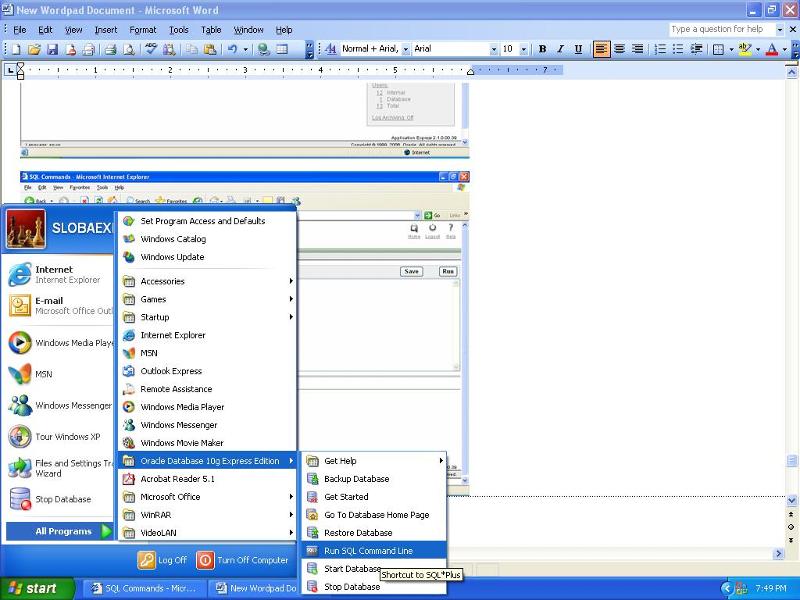Apply the Outside Border icon
This screenshot has width=800, height=600.
(x=718, y=49)
